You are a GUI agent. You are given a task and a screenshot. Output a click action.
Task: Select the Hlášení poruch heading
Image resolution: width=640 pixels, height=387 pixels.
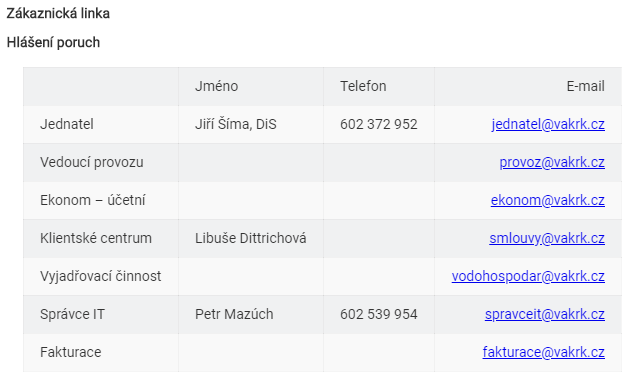(x=53, y=42)
